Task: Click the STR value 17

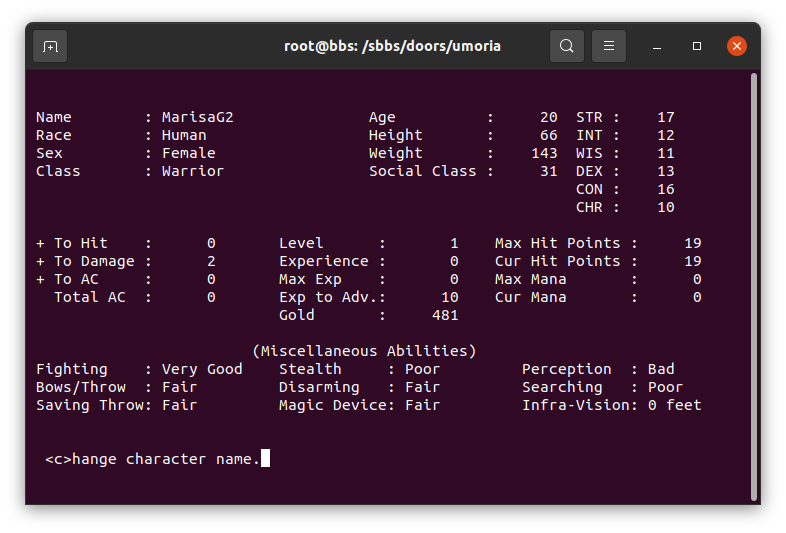Action: (666, 117)
